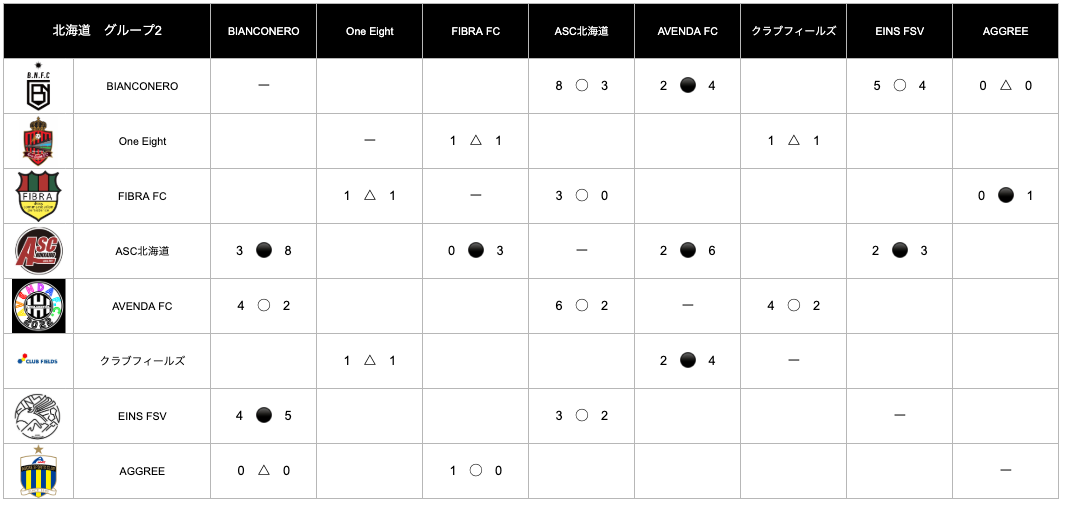
Task: Click the 北海道 グループ2 header cell
Action: point(107,31)
